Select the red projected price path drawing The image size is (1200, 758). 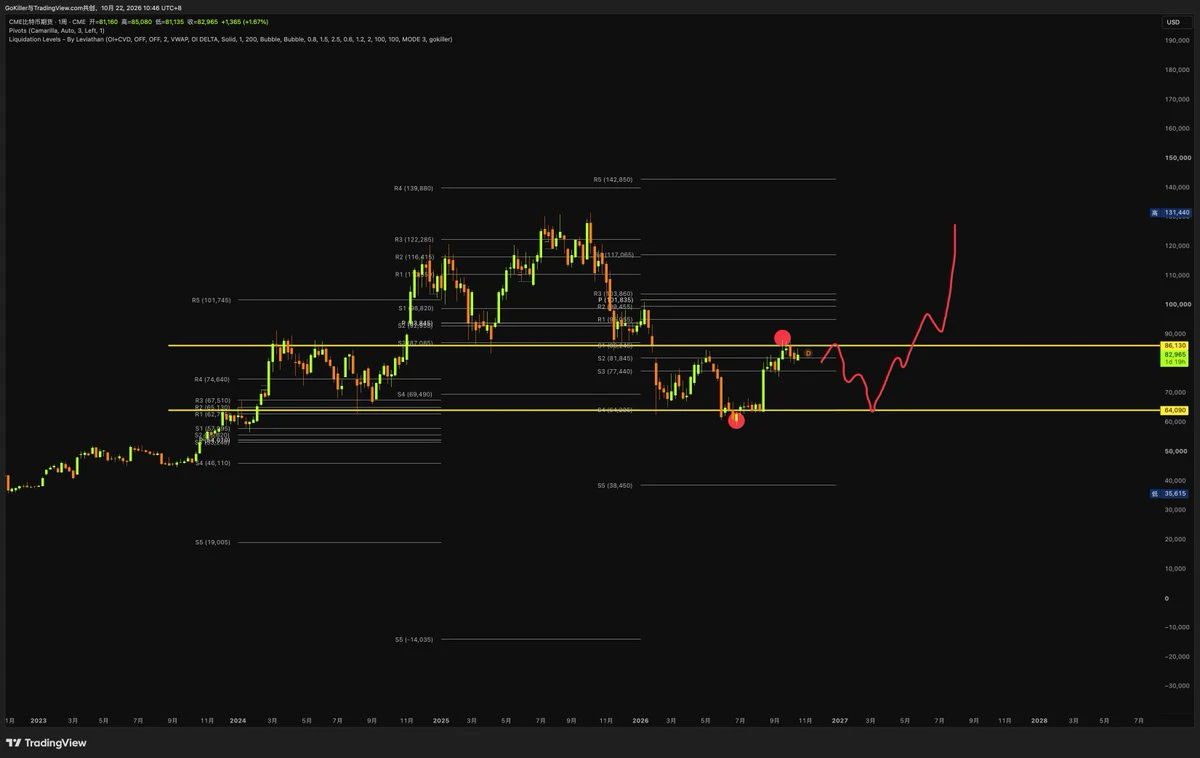click(888, 318)
